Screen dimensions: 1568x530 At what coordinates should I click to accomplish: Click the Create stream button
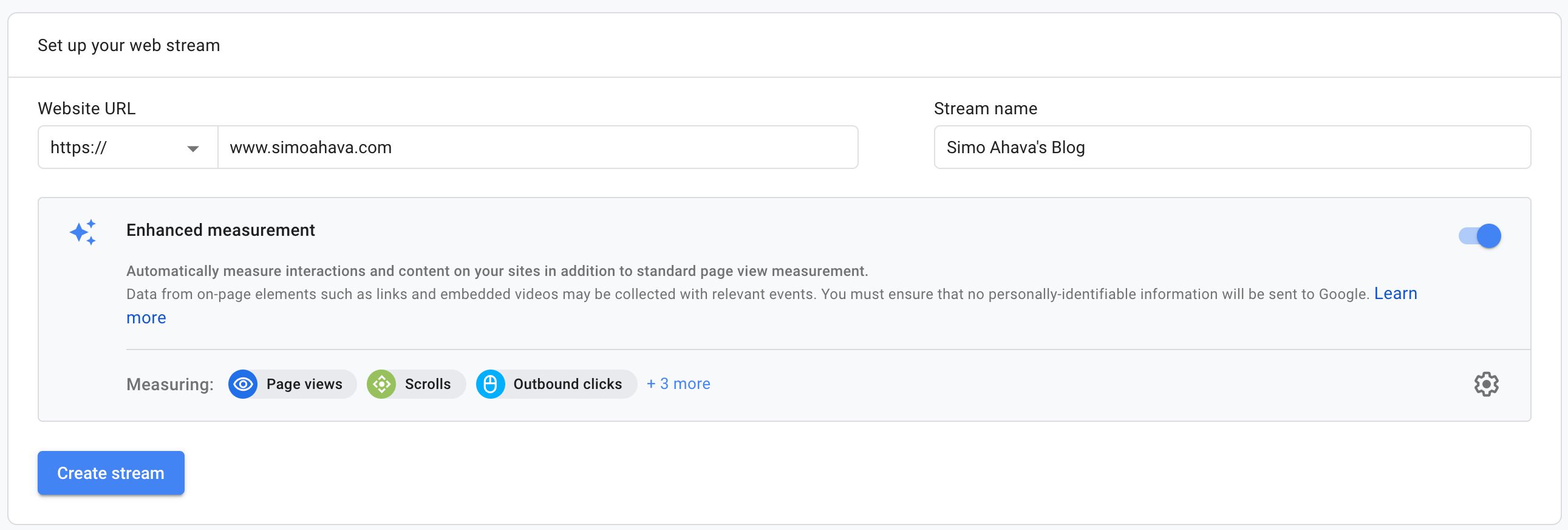(111, 473)
